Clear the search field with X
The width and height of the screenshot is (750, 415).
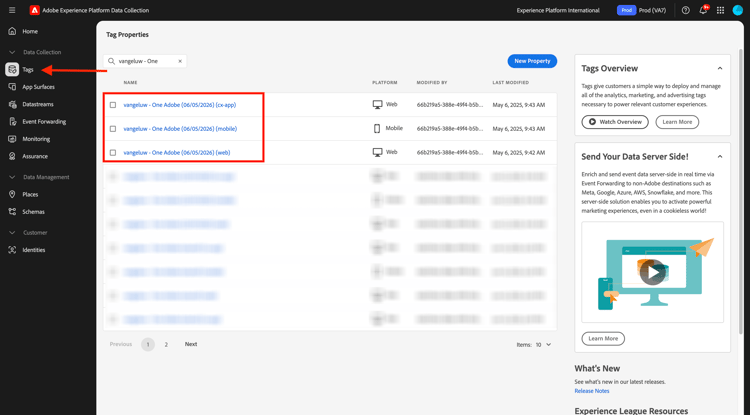click(x=180, y=61)
